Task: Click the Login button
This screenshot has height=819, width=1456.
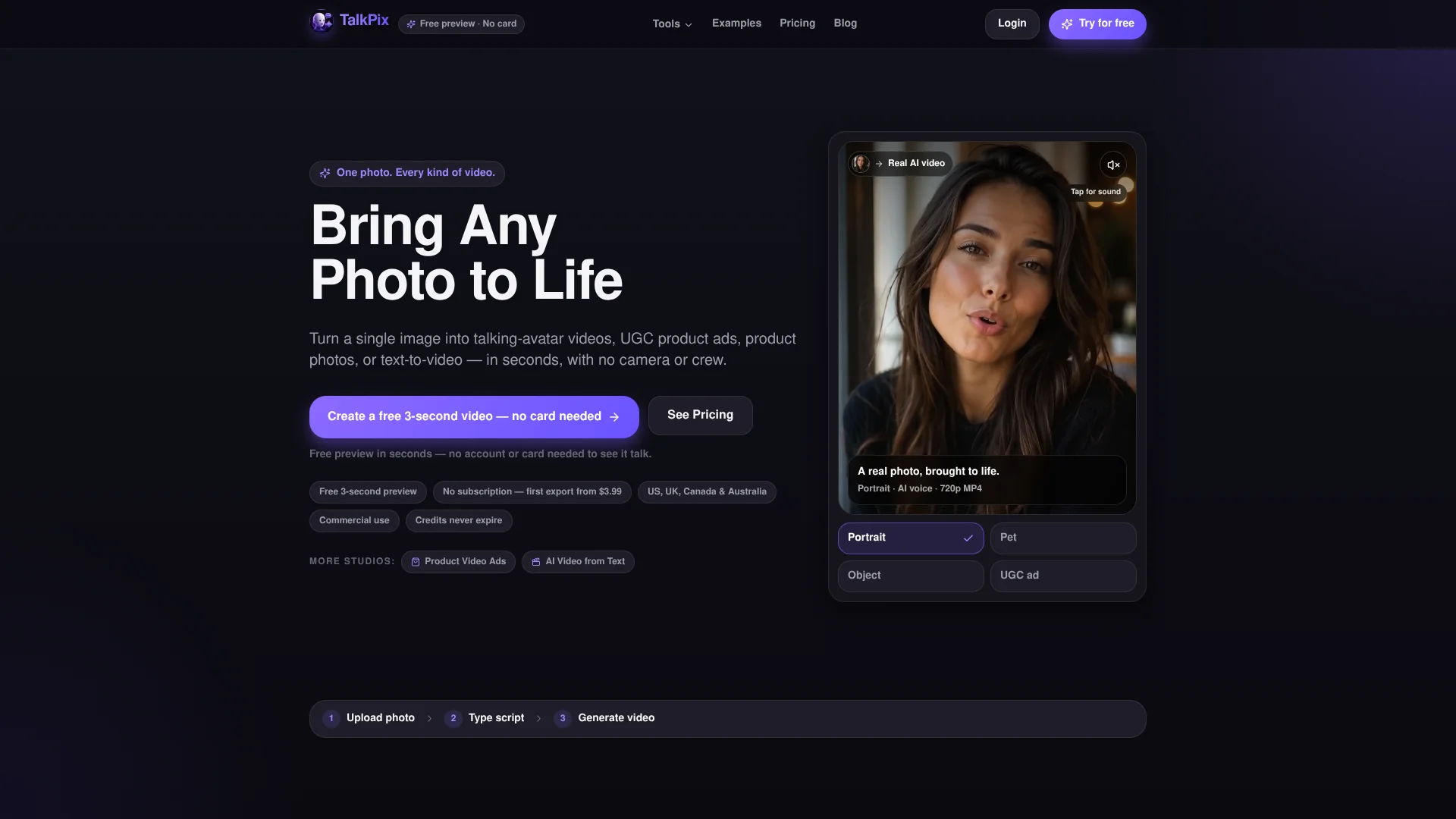Action: pos(1012,24)
